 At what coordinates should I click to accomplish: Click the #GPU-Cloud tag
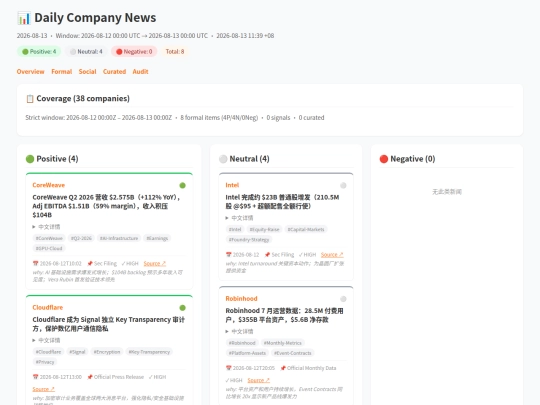pyautogui.click(x=49, y=248)
